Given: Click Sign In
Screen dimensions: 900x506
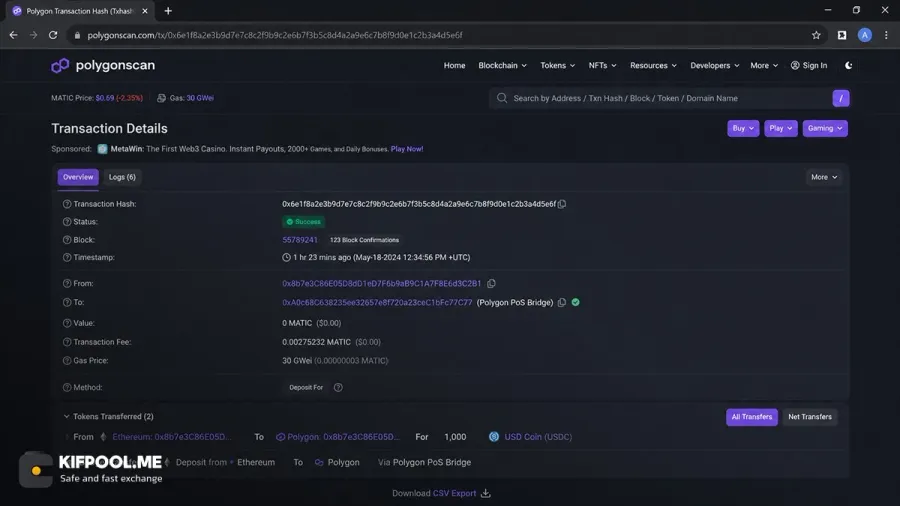Looking at the screenshot, I should coord(809,65).
